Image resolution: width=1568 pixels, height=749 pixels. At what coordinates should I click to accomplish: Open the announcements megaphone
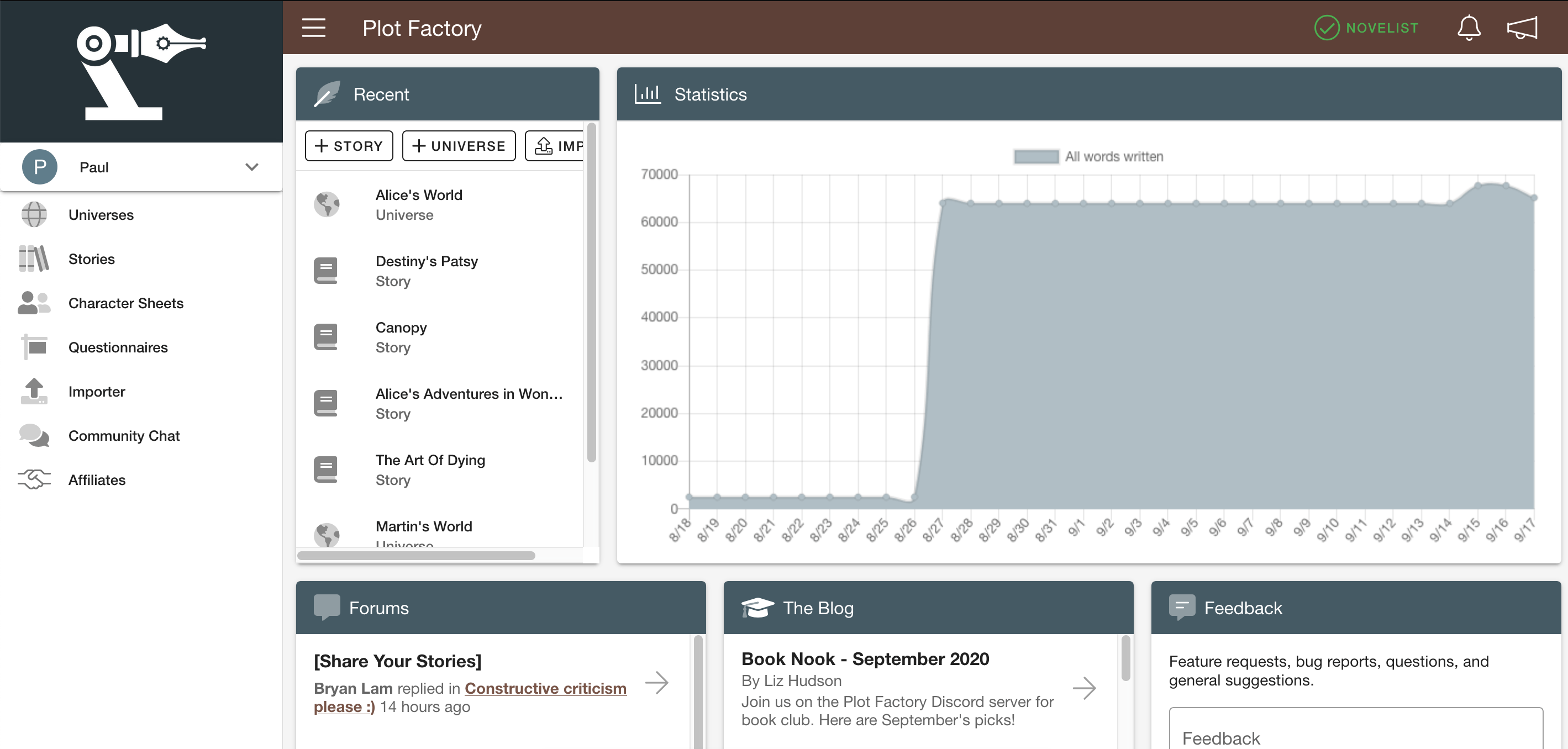[x=1522, y=28]
